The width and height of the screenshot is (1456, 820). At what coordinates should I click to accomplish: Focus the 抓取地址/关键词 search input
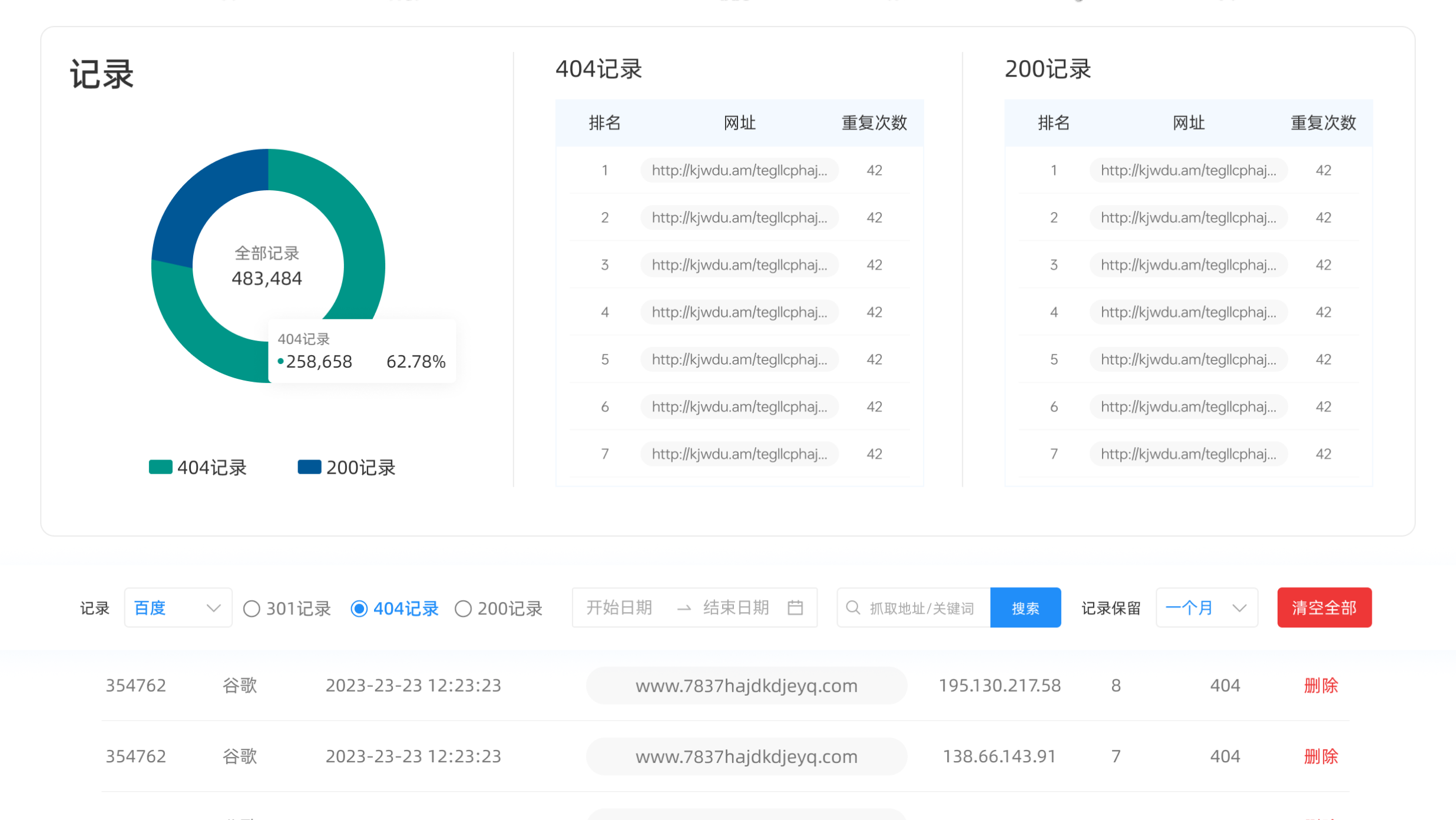922,607
